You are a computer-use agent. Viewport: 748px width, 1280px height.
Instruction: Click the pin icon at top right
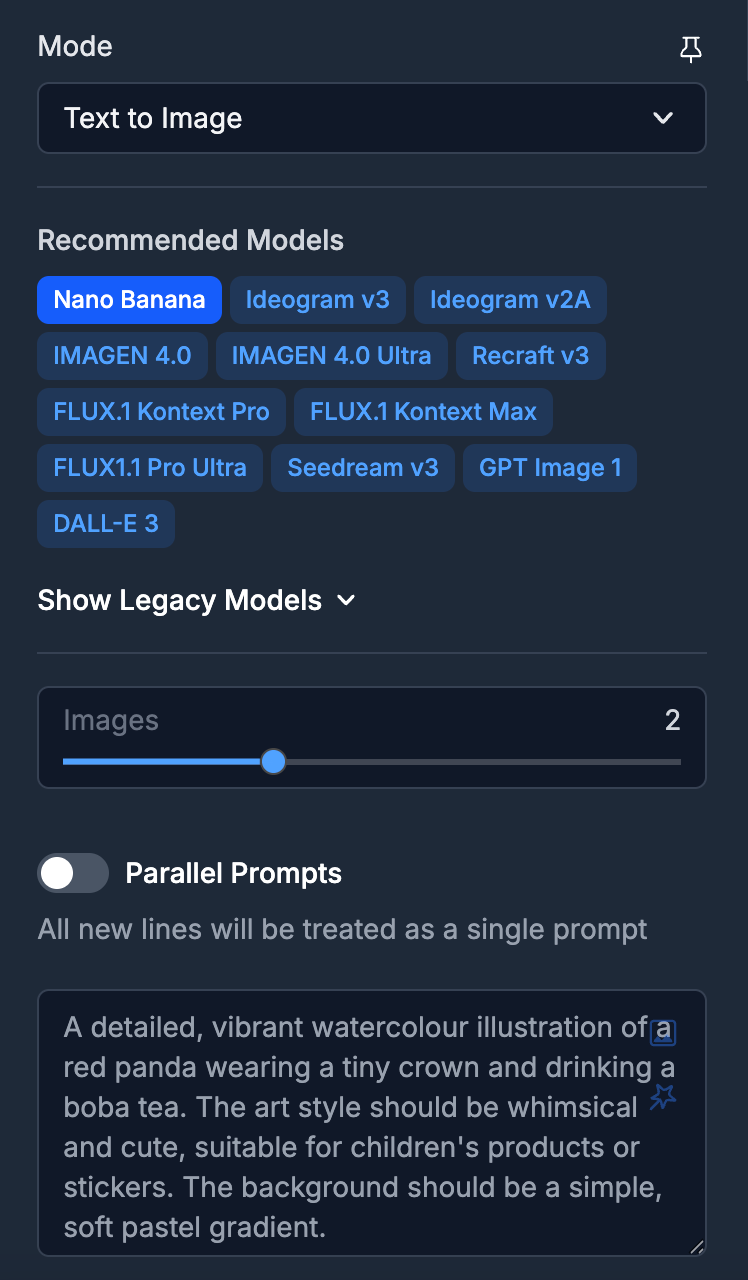[x=691, y=48]
